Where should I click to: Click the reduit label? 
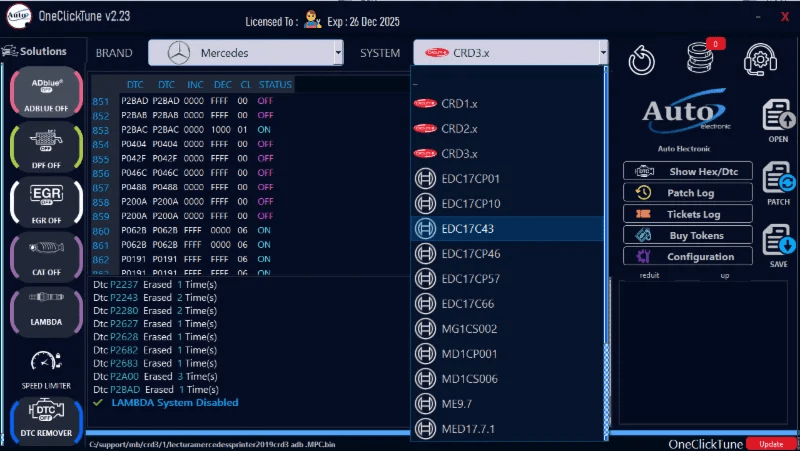click(x=649, y=275)
